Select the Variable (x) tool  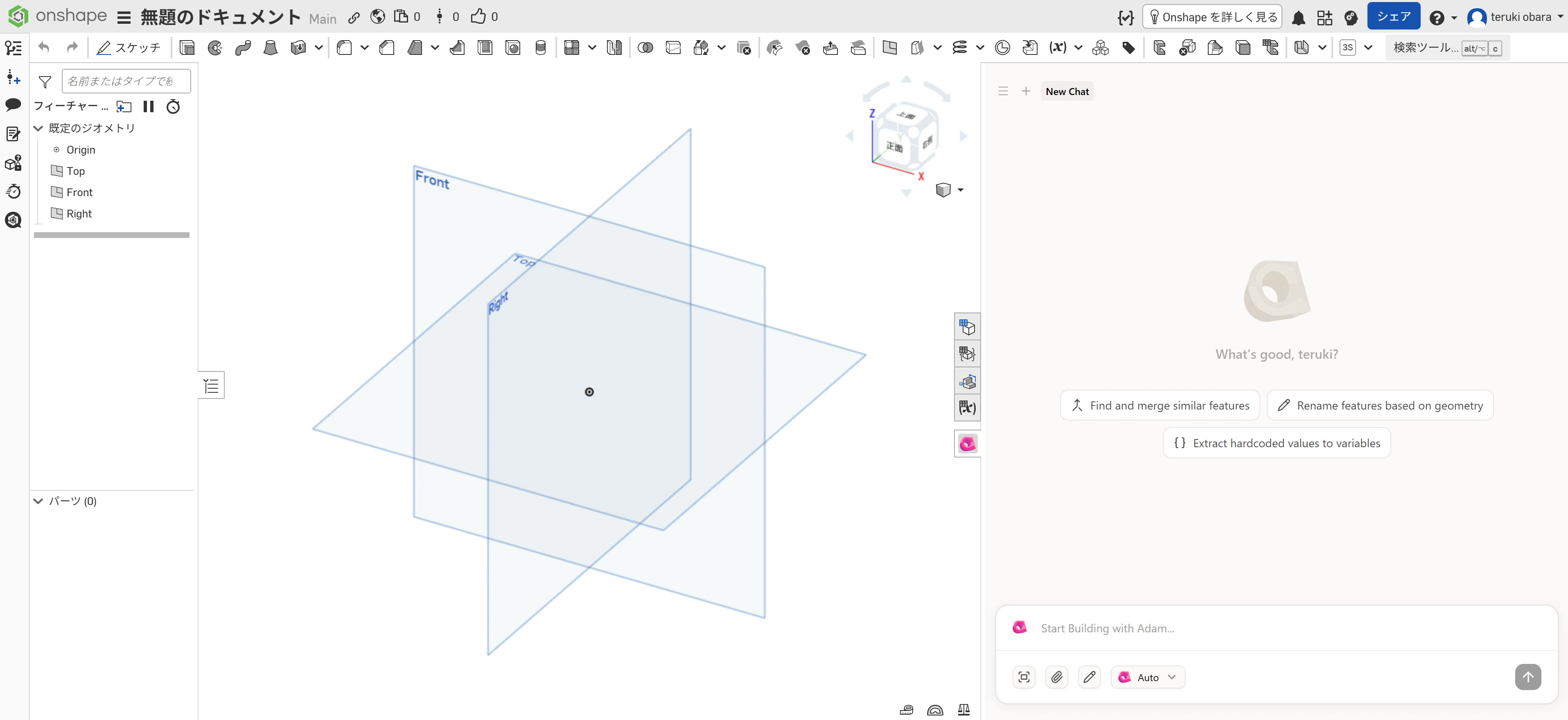click(1058, 48)
